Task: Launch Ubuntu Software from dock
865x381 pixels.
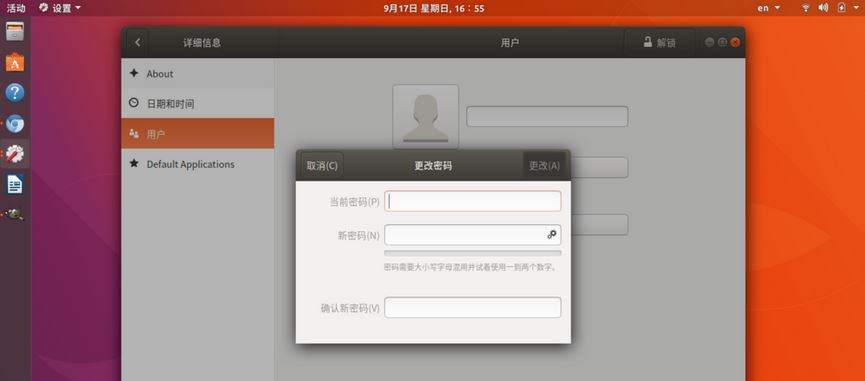Action: tap(15, 62)
